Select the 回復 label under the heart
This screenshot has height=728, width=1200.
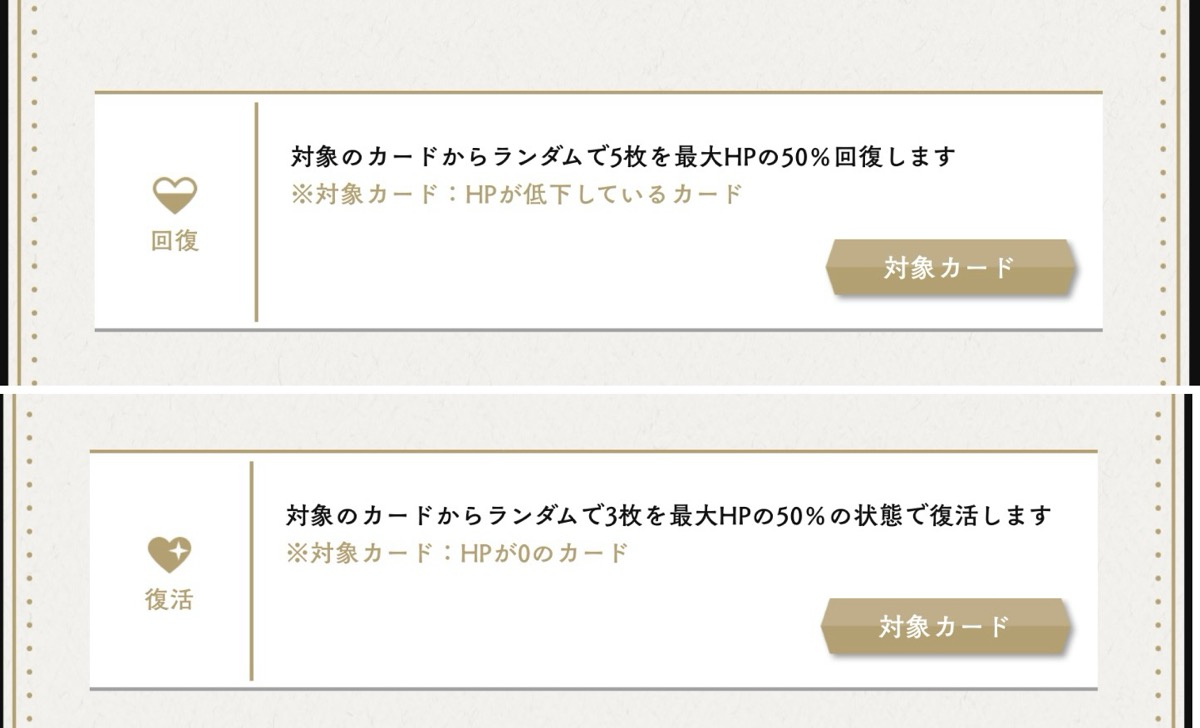[x=174, y=241]
